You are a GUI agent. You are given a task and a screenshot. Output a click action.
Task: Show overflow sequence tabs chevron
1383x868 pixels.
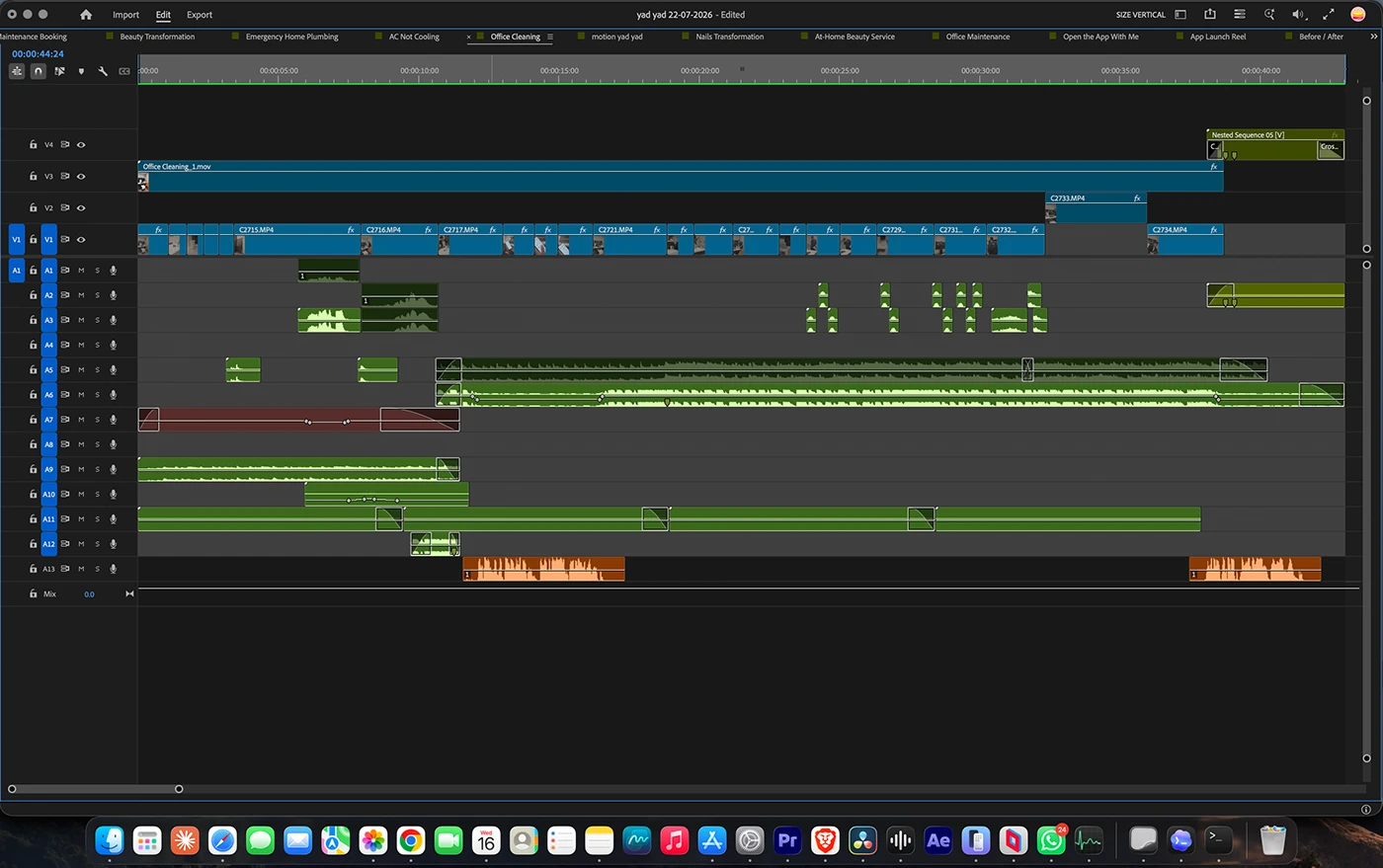1373,37
